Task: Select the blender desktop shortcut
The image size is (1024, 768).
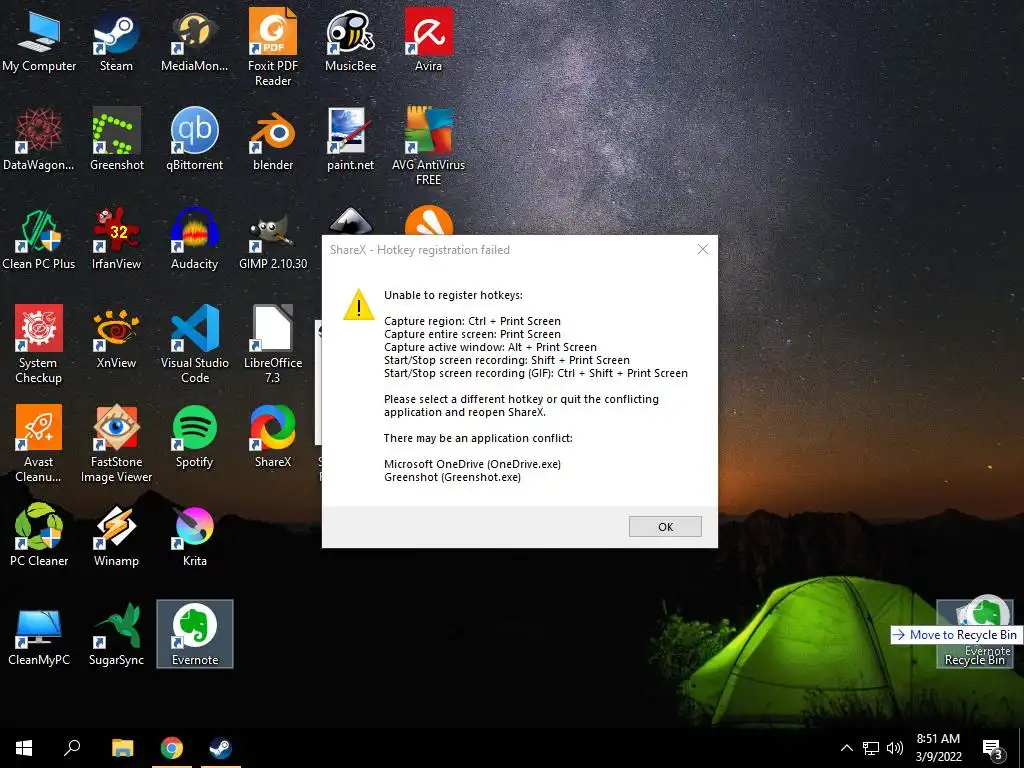Action: 273,140
